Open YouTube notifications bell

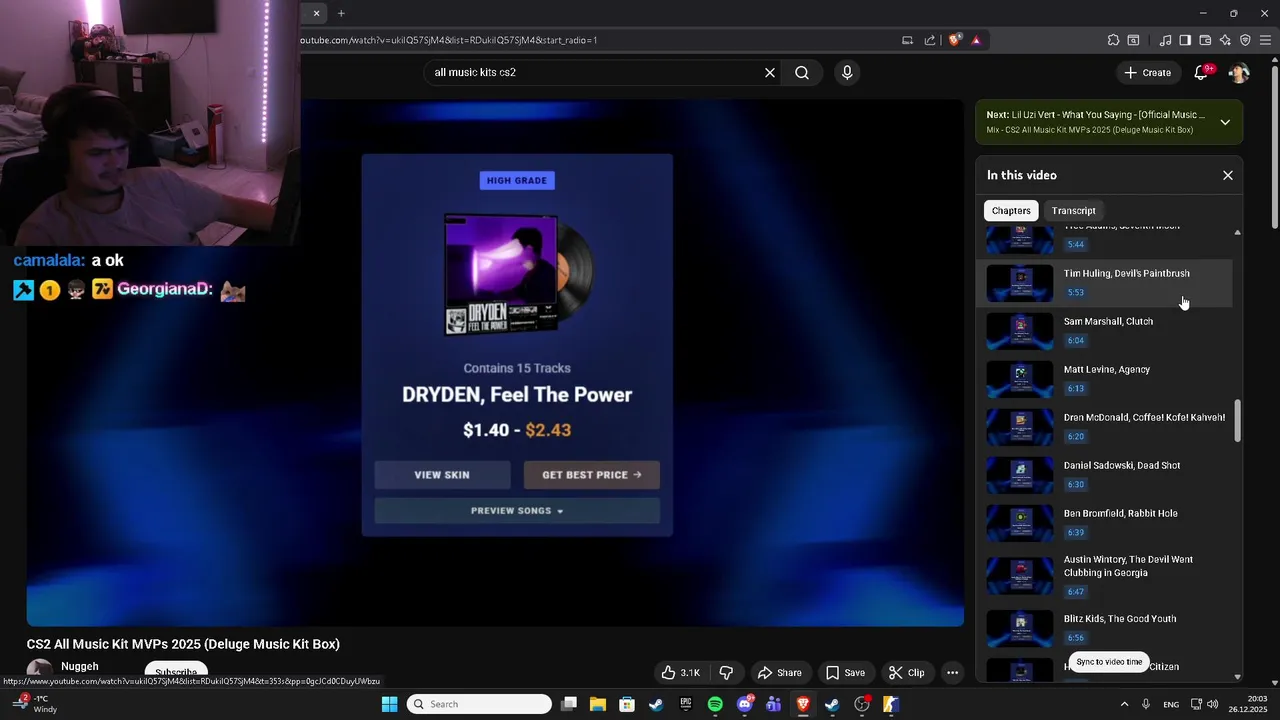coord(1202,72)
